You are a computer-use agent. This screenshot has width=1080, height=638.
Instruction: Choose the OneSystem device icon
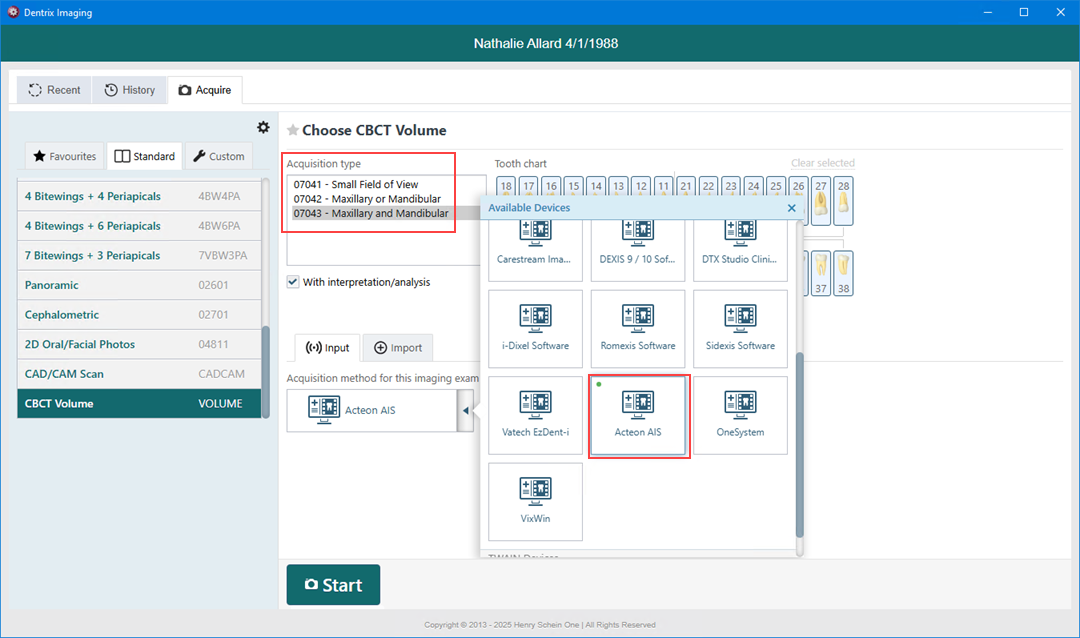(x=740, y=415)
